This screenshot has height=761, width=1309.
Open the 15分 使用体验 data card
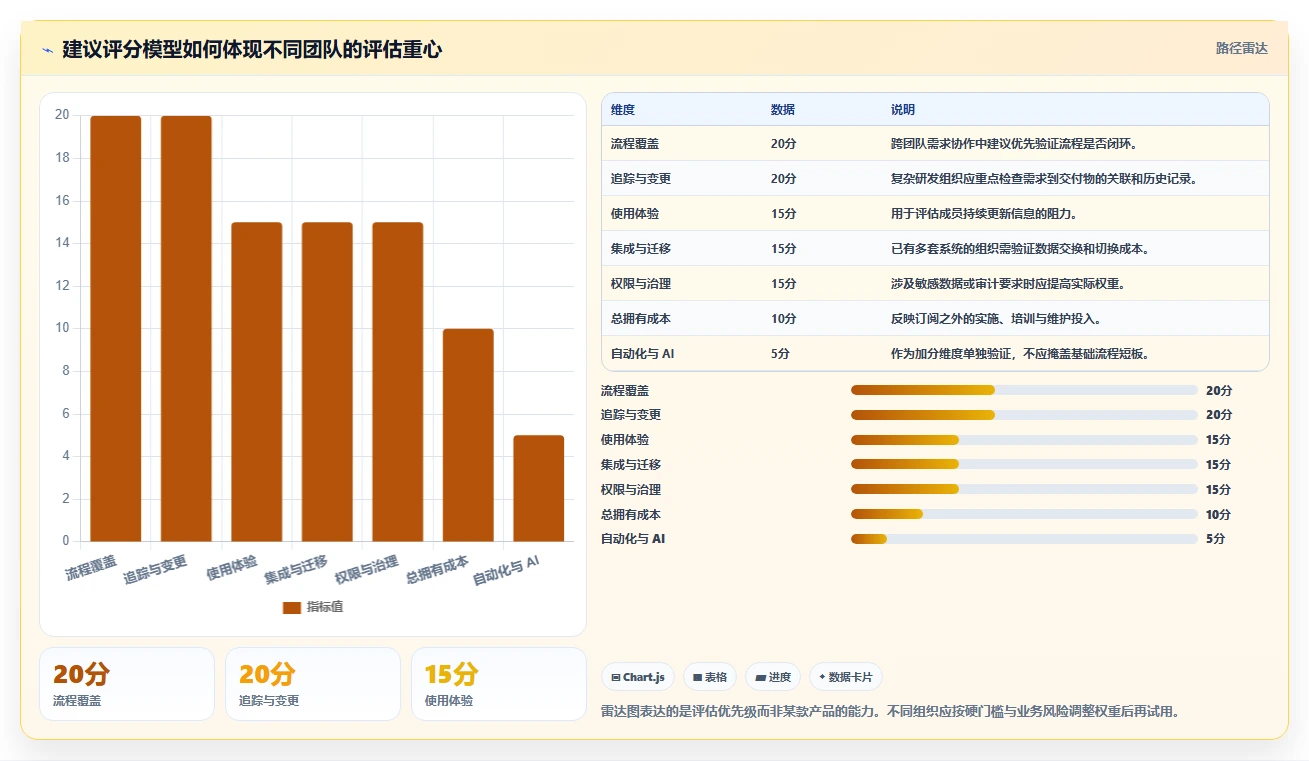(x=499, y=684)
